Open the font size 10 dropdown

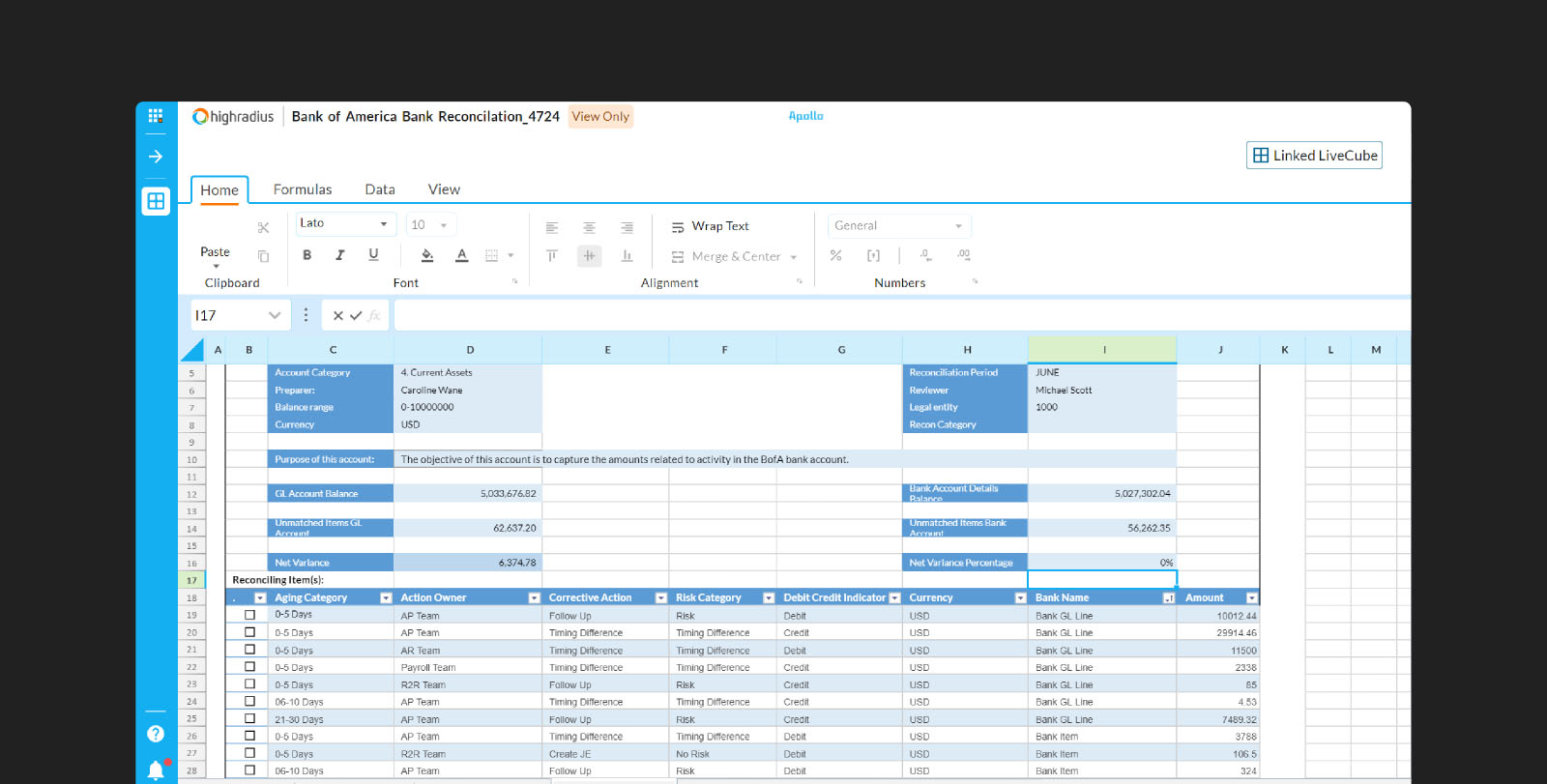pyautogui.click(x=431, y=224)
